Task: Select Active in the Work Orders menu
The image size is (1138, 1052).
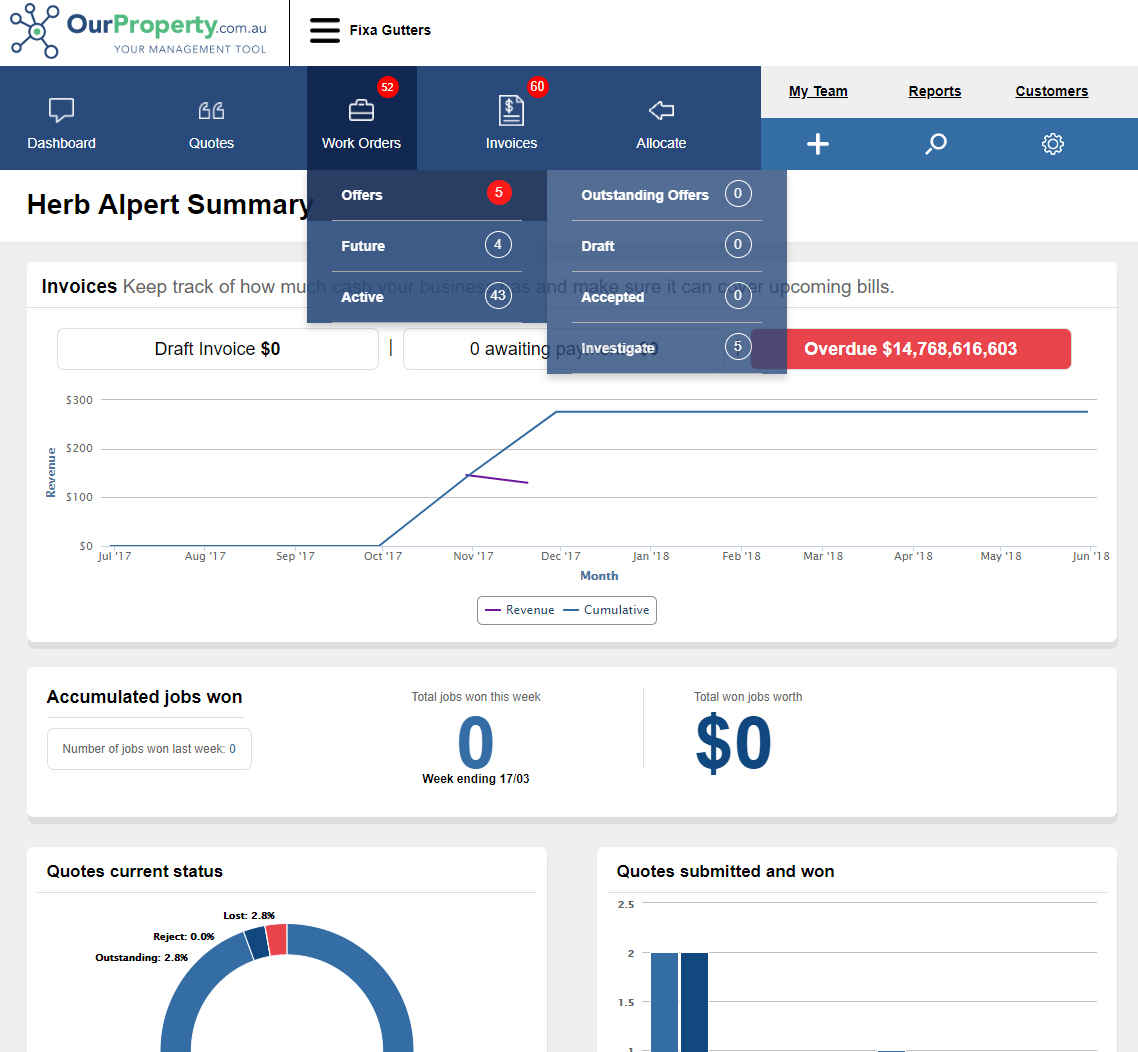Action: (427, 297)
